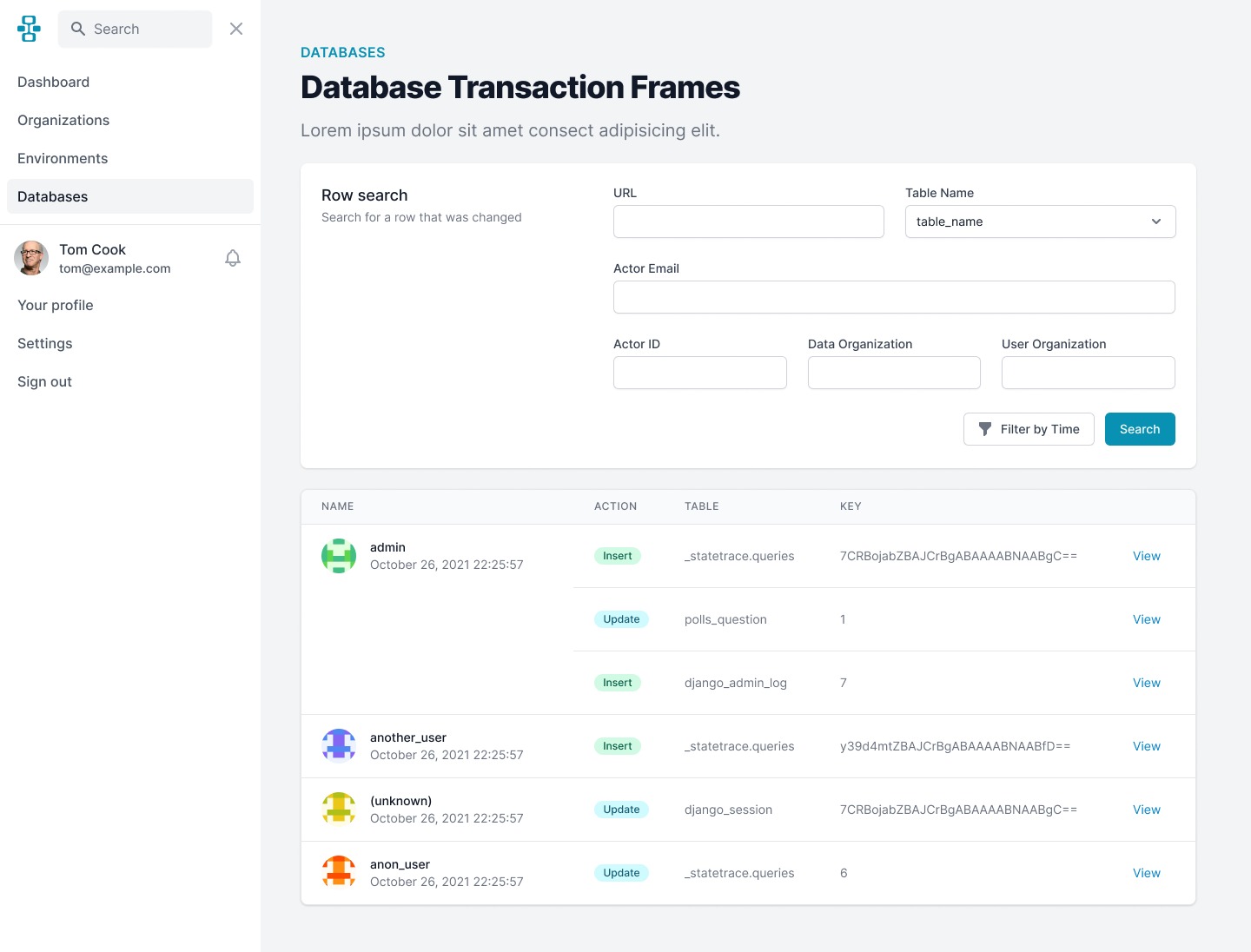Click Update badge for polls_question
This screenshot has width=1251, height=952.
click(x=621, y=619)
